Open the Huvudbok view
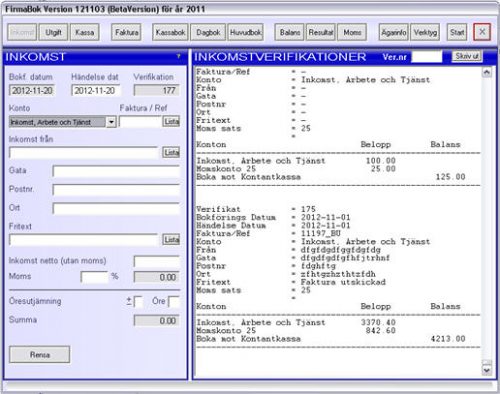 [246, 32]
